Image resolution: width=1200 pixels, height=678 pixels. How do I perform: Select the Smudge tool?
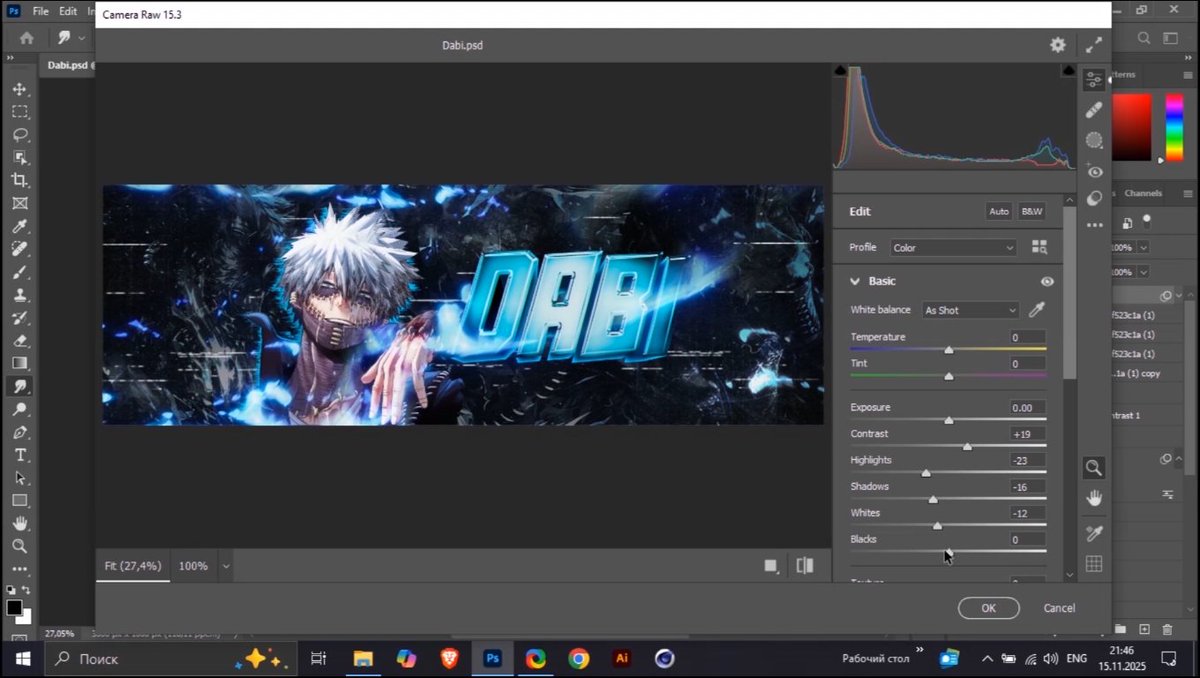tap(20, 386)
